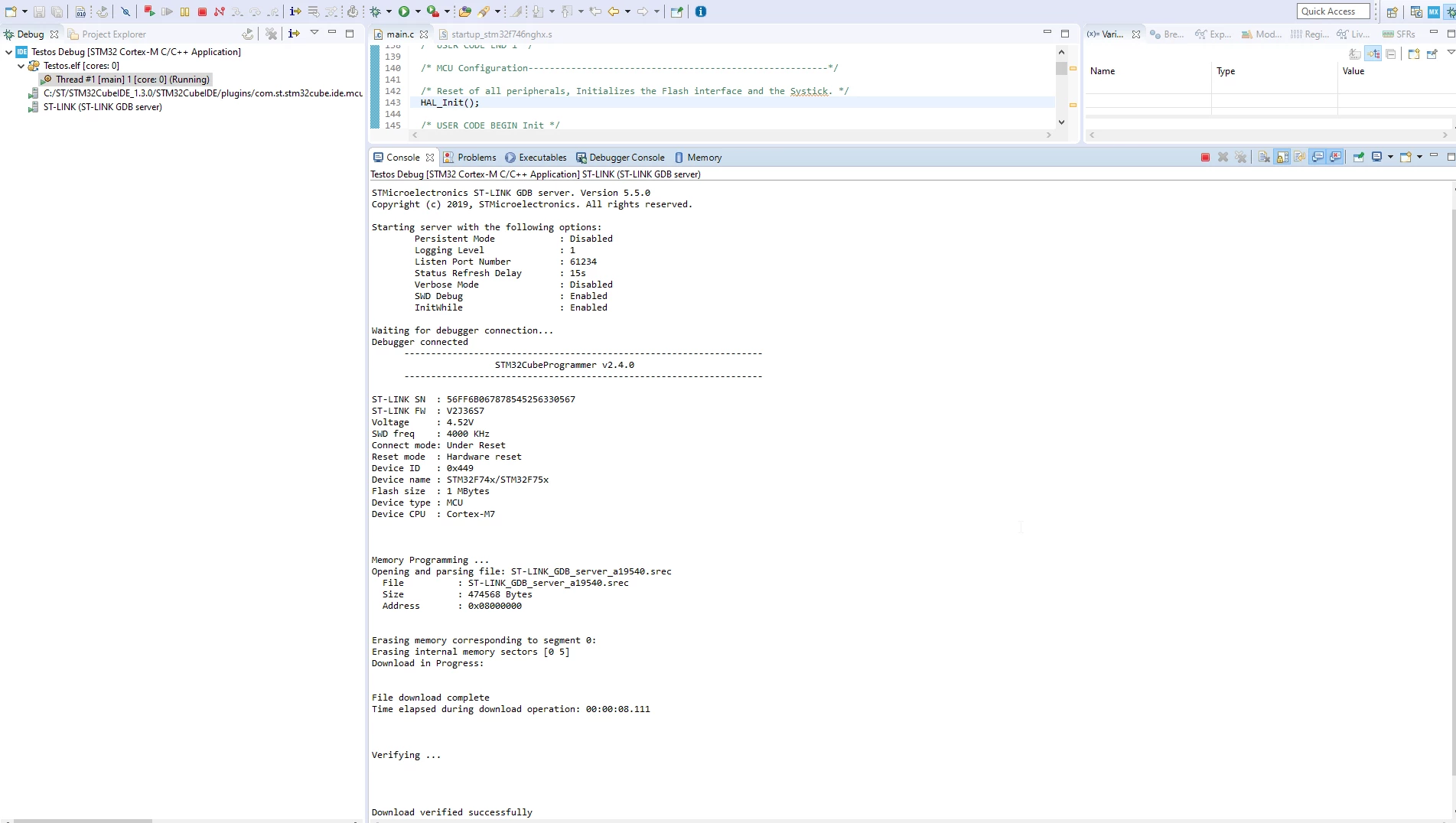The image size is (1456, 823).
Task: Switch to the C/C++ perspective icon
Action: tap(1416, 11)
